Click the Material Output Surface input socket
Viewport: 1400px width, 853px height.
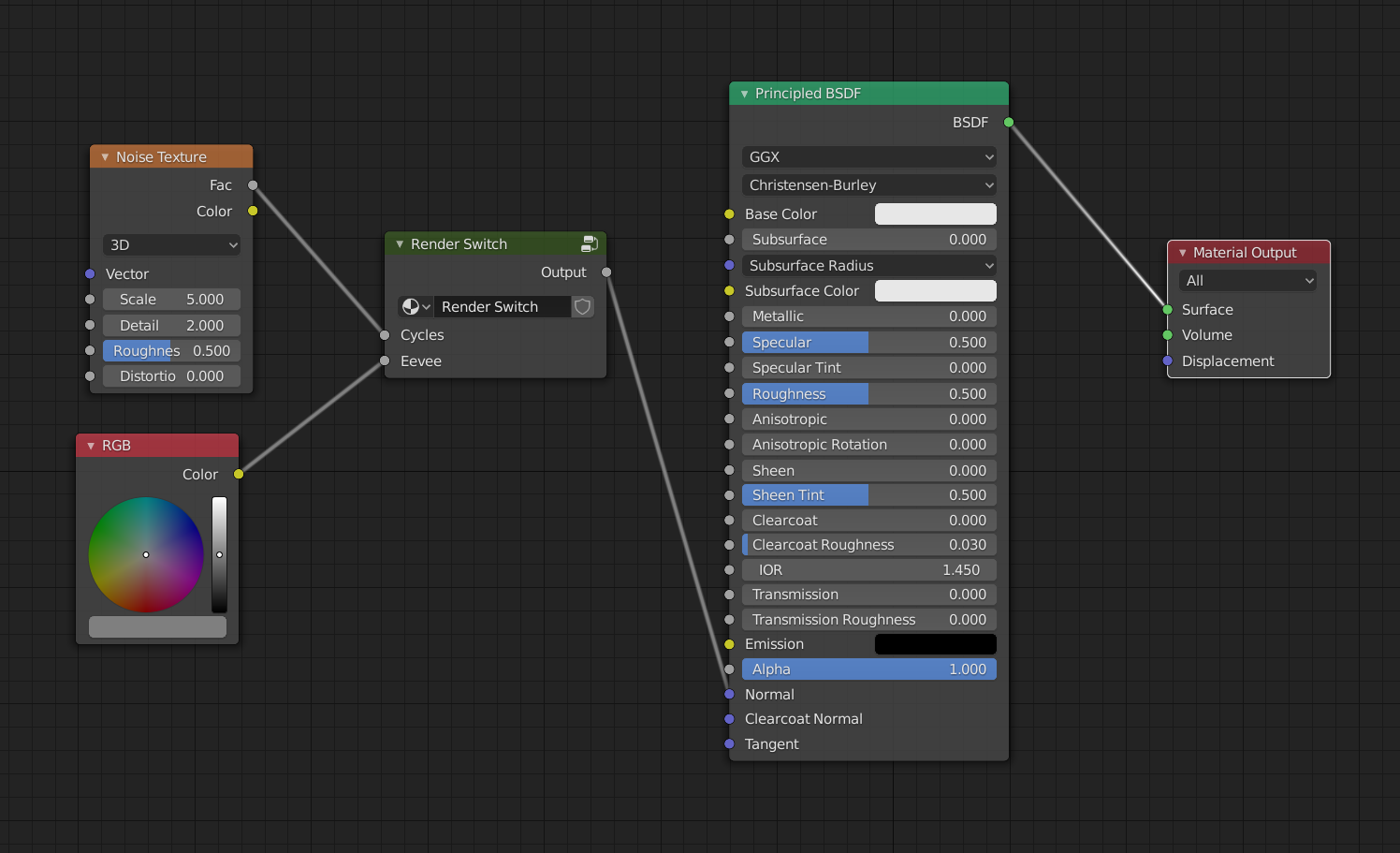(1168, 310)
